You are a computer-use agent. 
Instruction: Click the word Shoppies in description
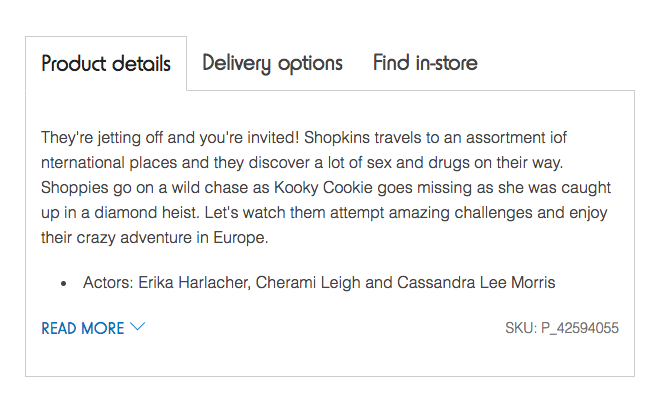click(75, 188)
